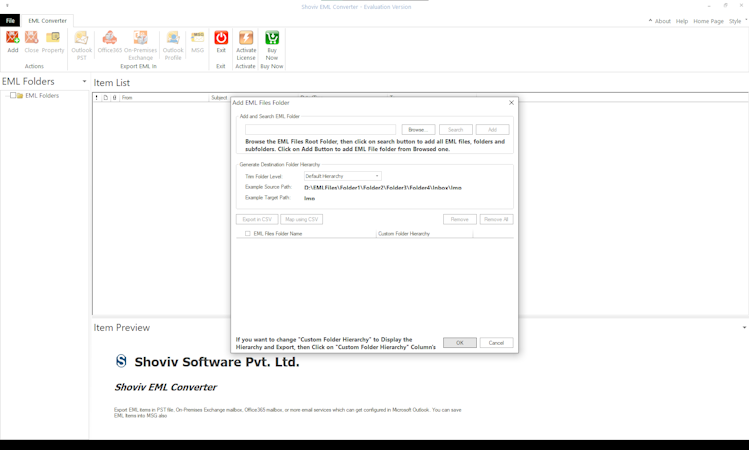Image resolution: width=749 pixels, height=450 pixels.
Task: Open the Style dropdown menu
Action: (x=738, y=21)
